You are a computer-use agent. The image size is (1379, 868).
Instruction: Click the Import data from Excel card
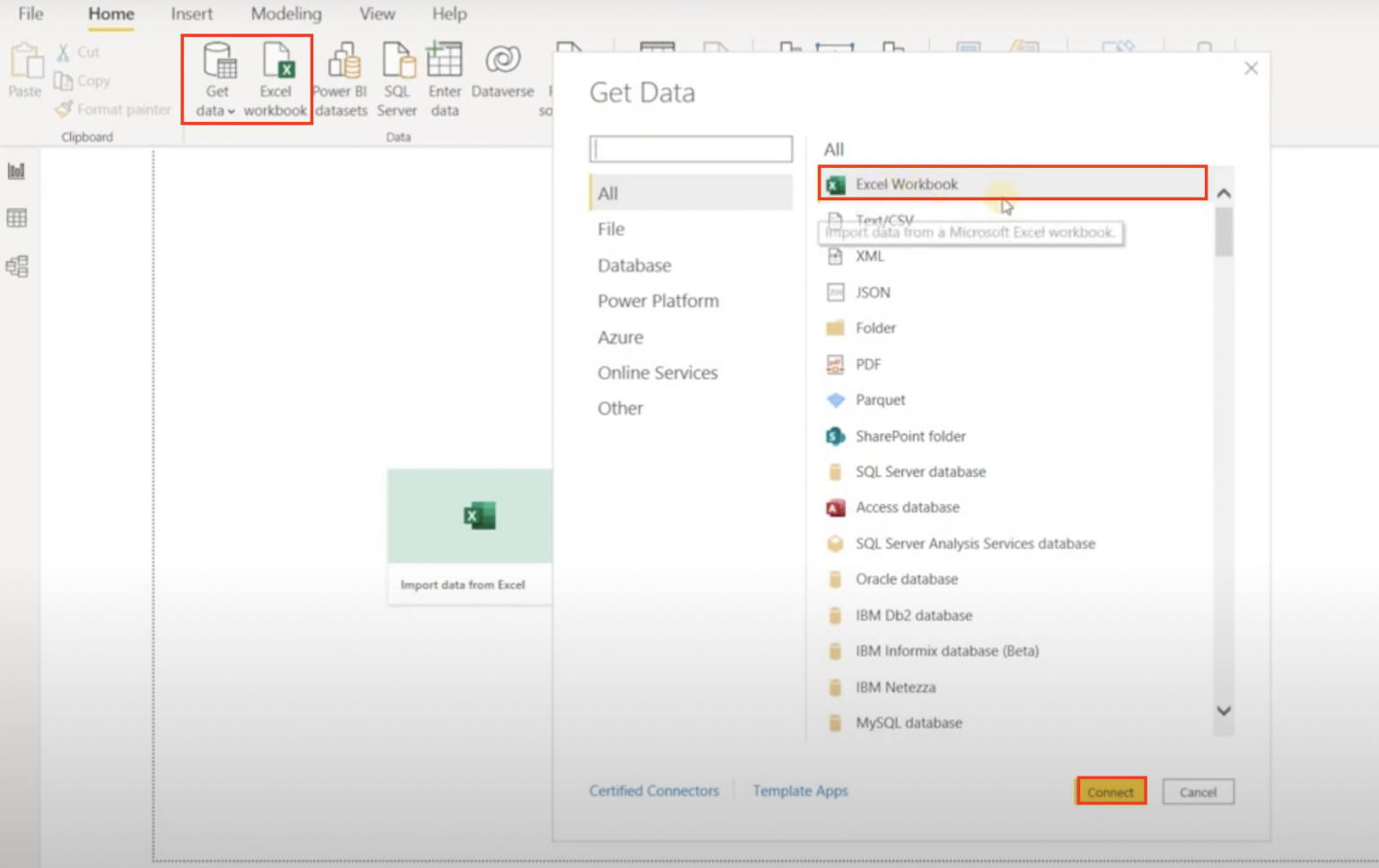470,536
